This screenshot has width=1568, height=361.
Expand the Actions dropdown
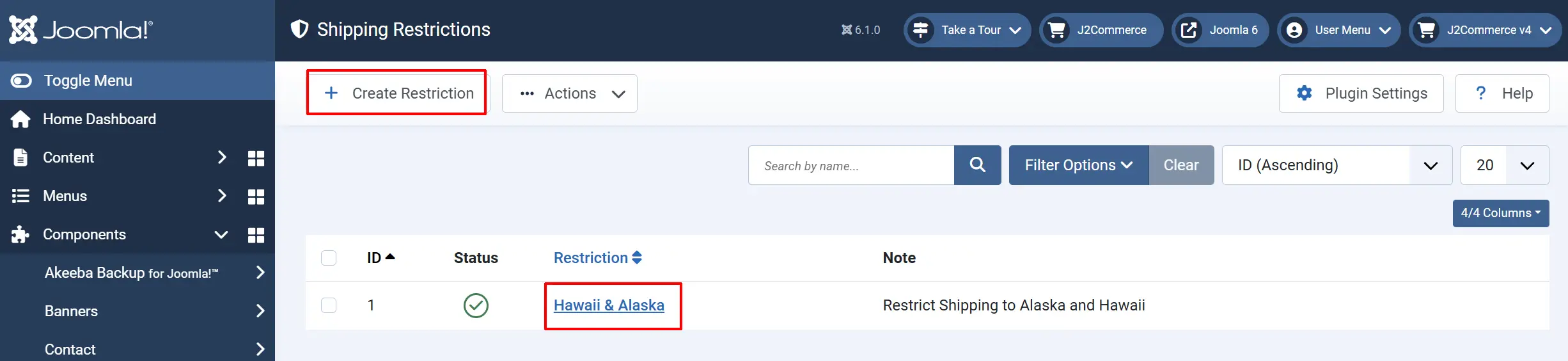tap(570, 93)
